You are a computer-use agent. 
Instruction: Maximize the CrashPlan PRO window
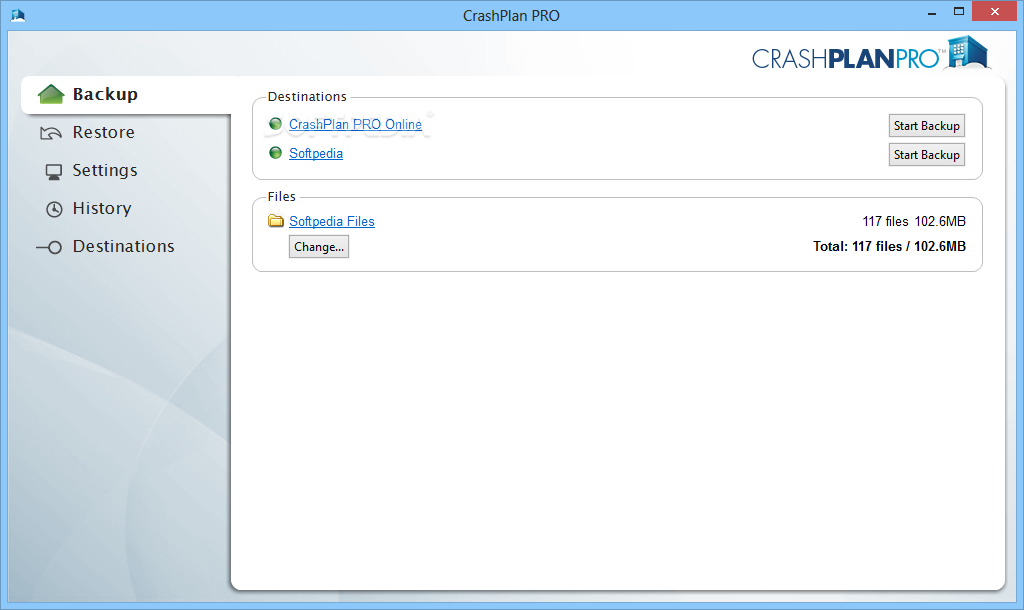(959, 12)
